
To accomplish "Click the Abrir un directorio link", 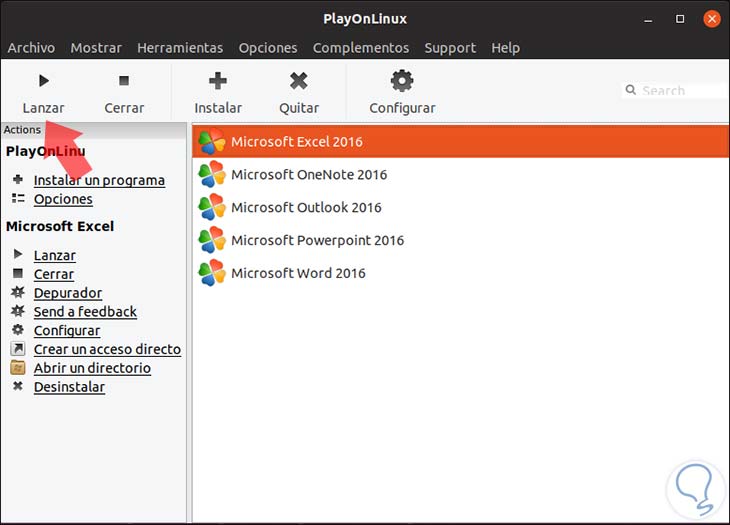I will click(x=92, y=368).
